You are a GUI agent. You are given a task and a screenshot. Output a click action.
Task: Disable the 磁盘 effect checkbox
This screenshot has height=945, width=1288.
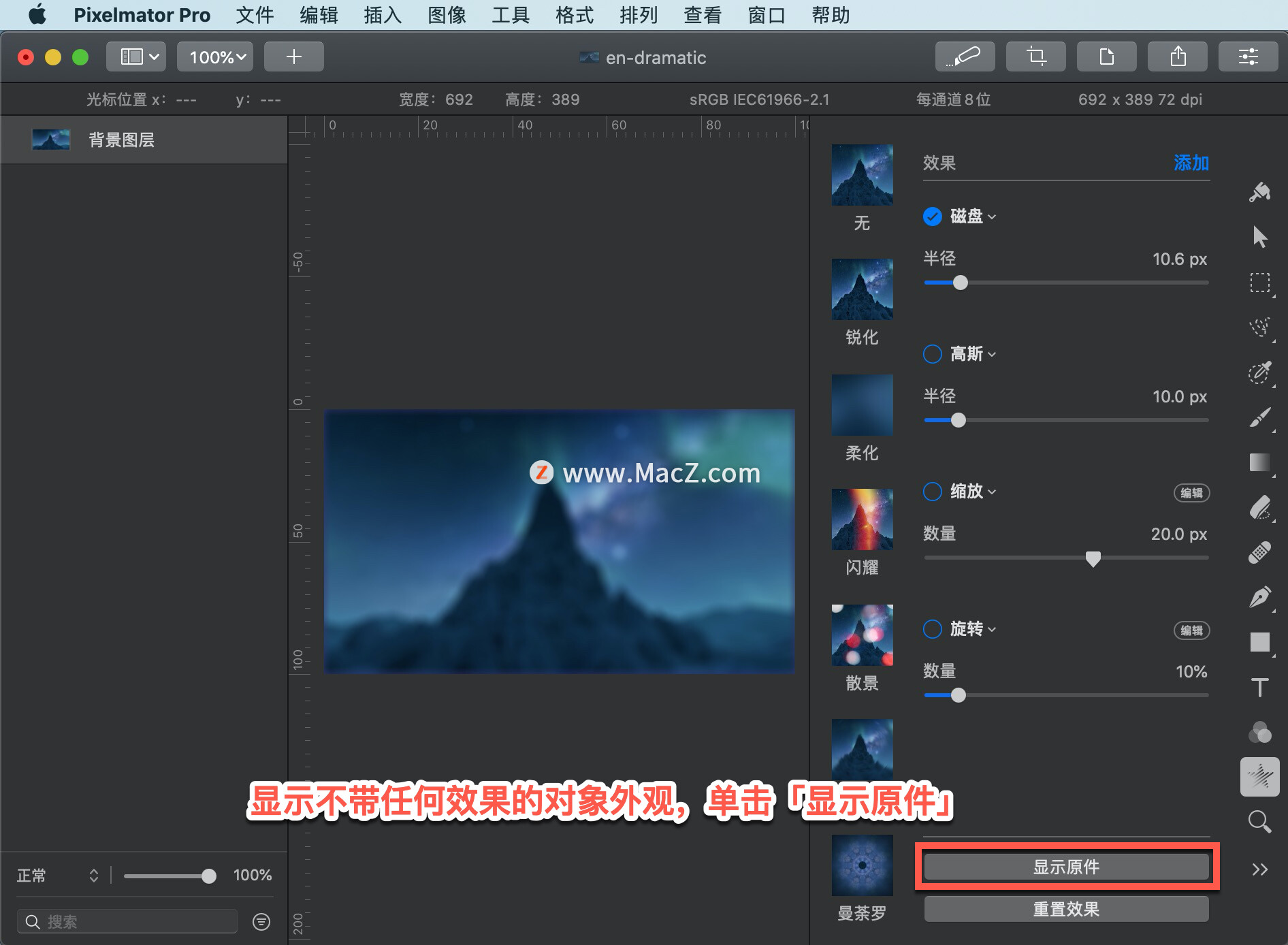point(932,217)
